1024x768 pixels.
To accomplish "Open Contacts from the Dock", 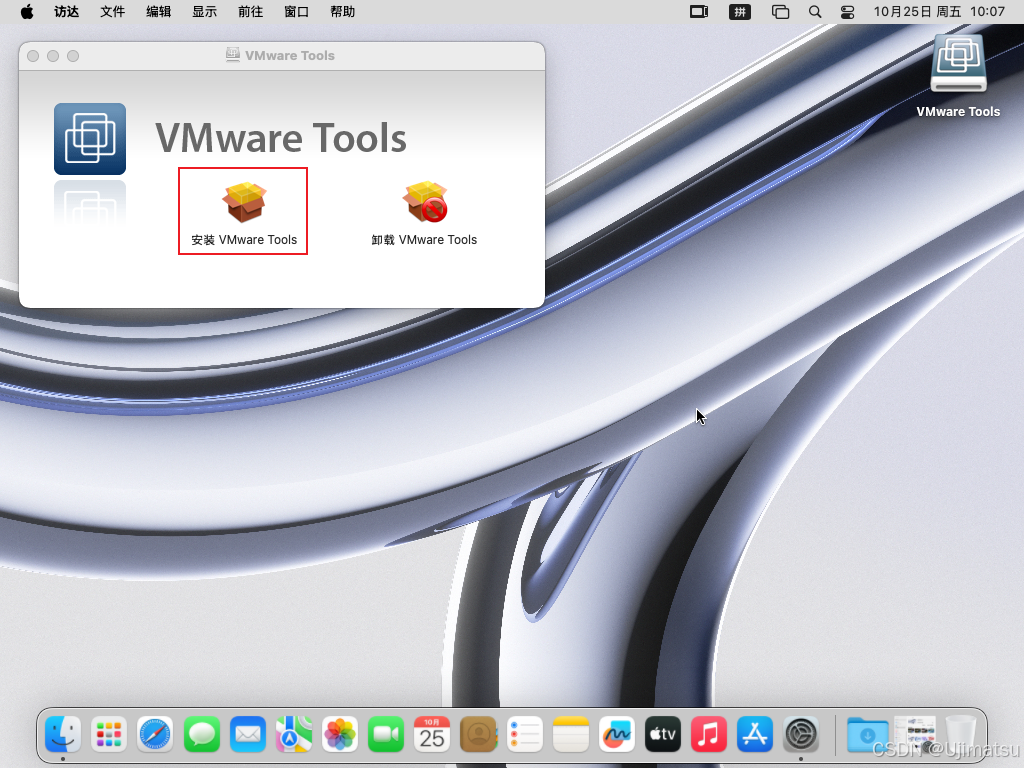I will click(x=479, y=734).
